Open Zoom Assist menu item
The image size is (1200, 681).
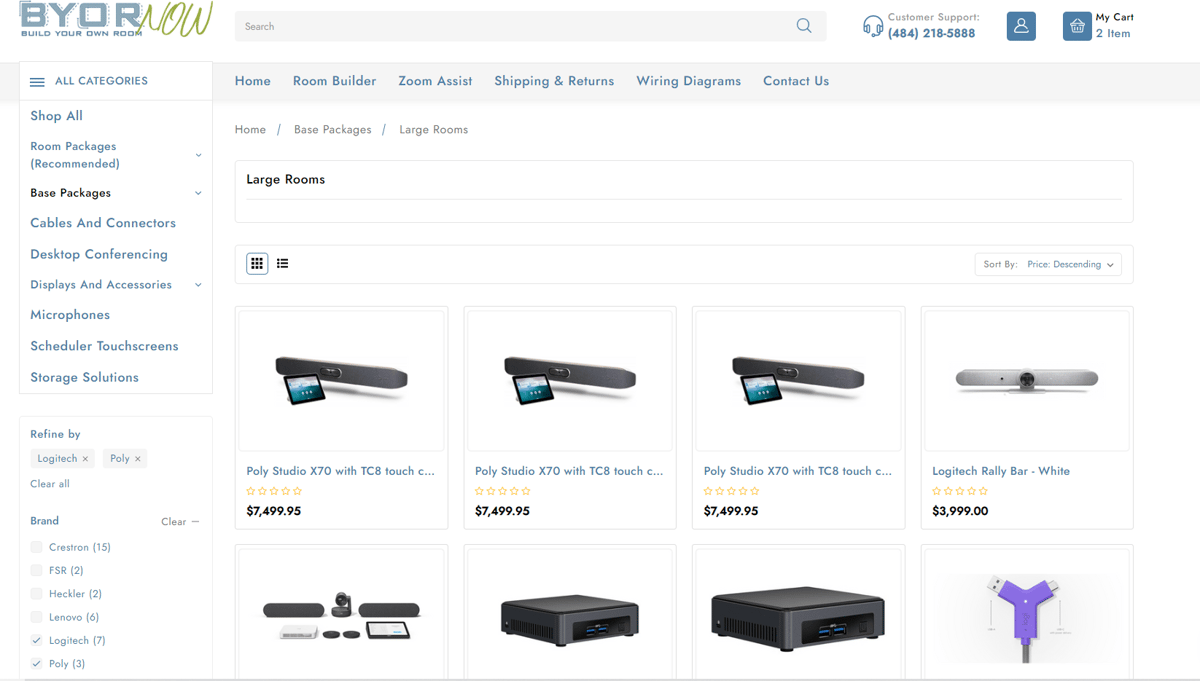point(435,81)
